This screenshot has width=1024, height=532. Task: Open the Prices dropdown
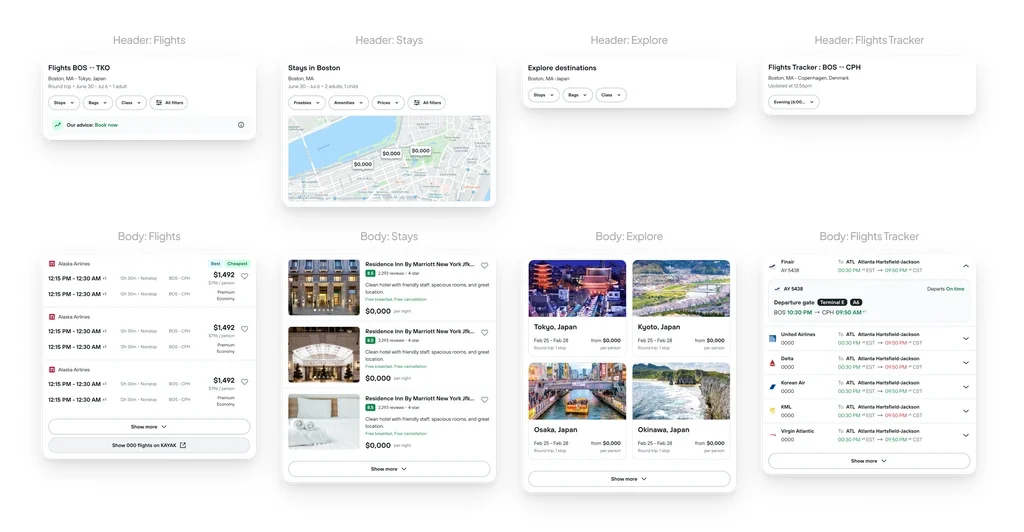tap(388, 102)
